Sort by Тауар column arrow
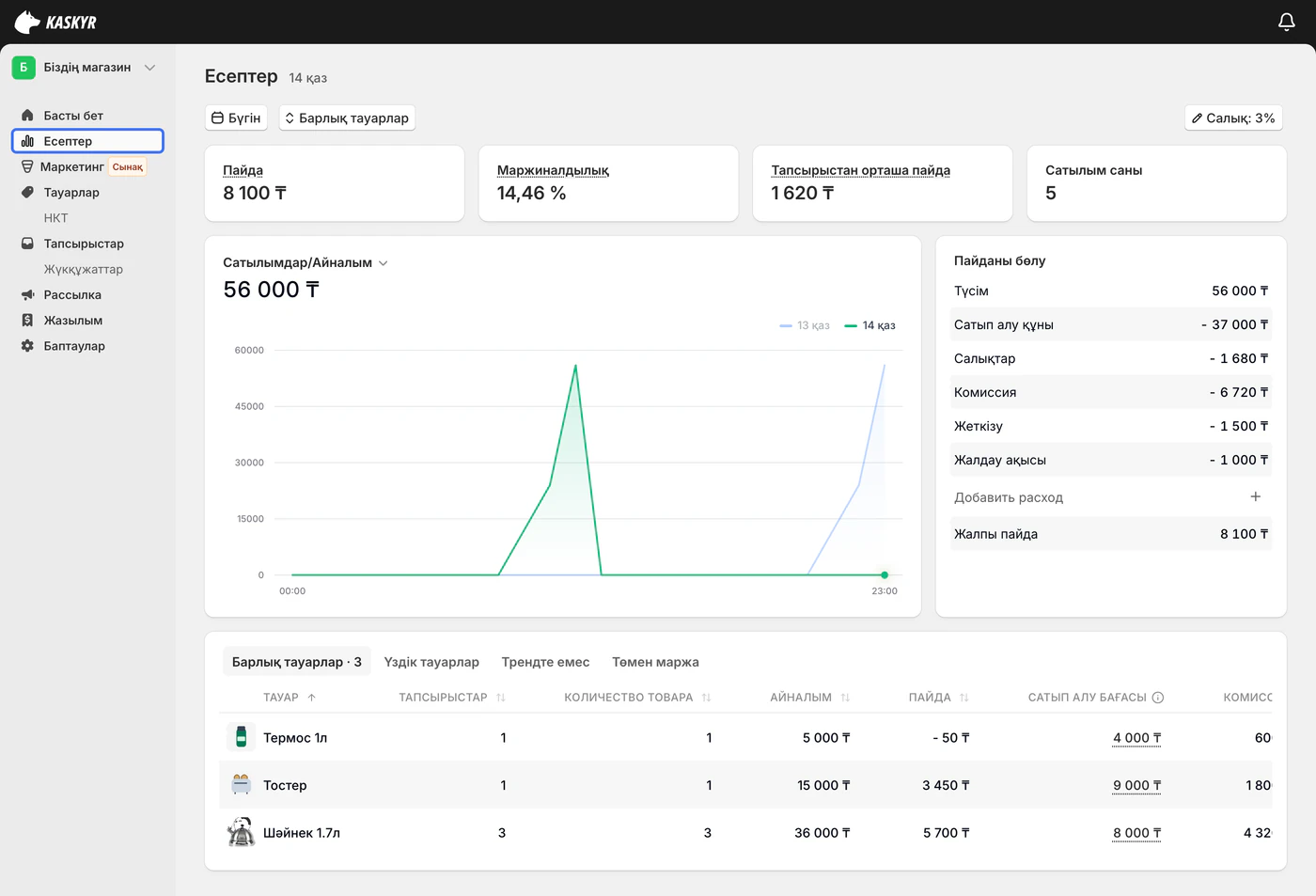The width and height of the screenshot is (1316, 896). tap(312, 698)
